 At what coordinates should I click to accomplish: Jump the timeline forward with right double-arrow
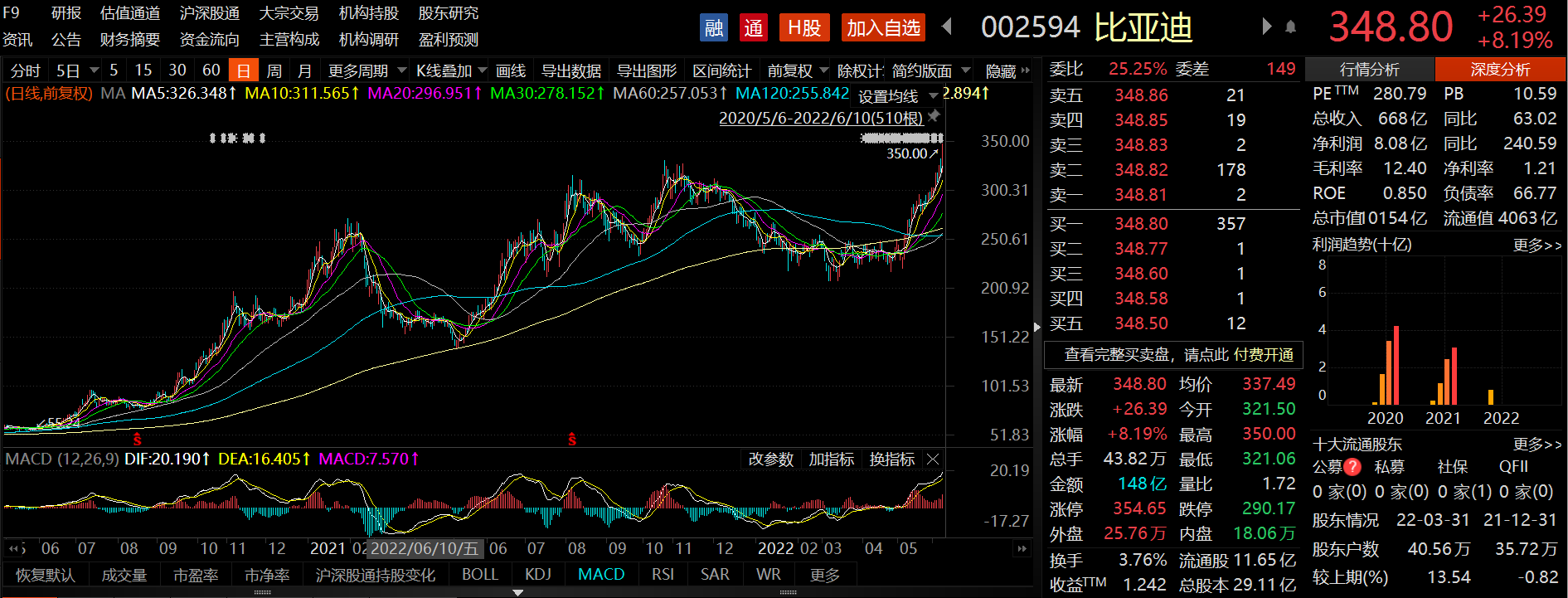(x=1022, y=548)
